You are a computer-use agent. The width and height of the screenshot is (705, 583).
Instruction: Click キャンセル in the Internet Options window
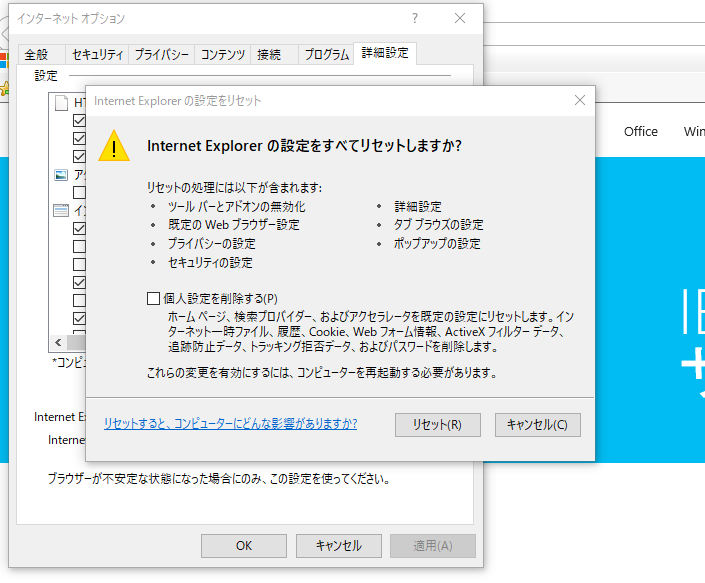(339, 546)
